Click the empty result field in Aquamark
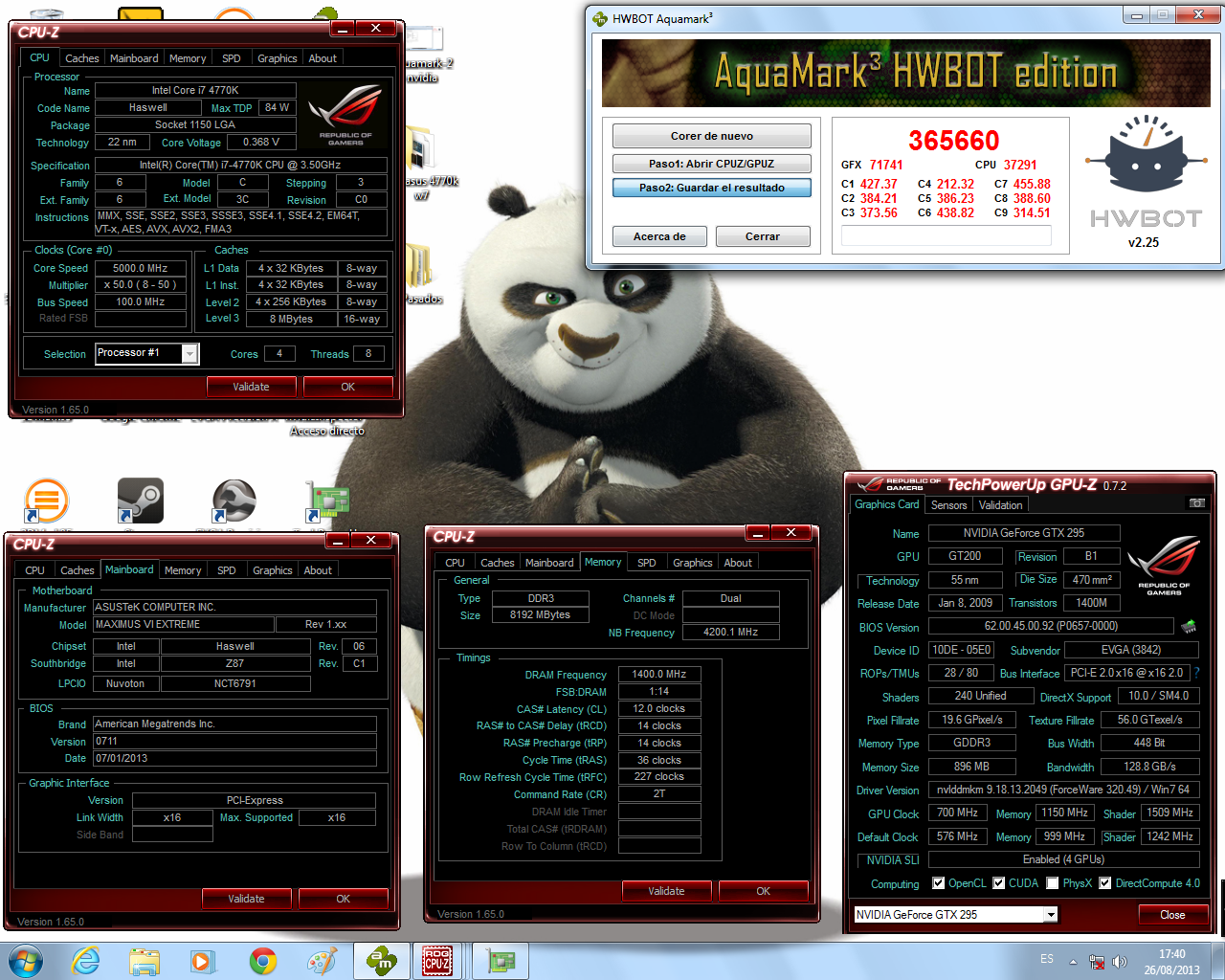 tap(947, 235)
